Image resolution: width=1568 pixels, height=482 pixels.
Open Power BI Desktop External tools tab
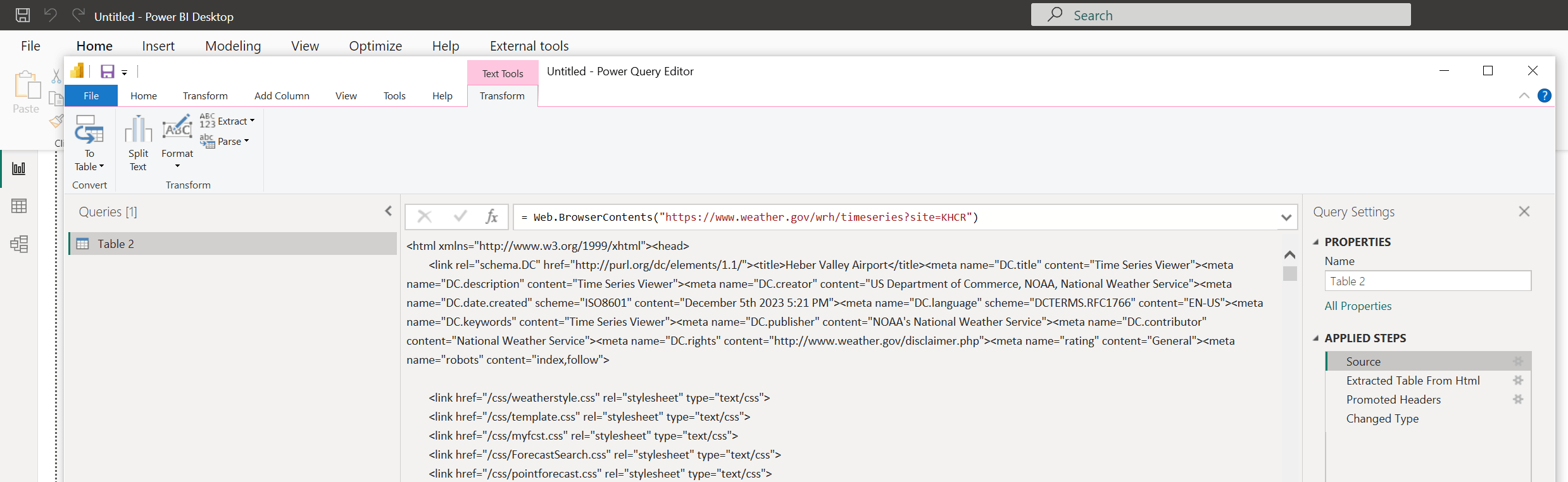click(x=529, y=46)
